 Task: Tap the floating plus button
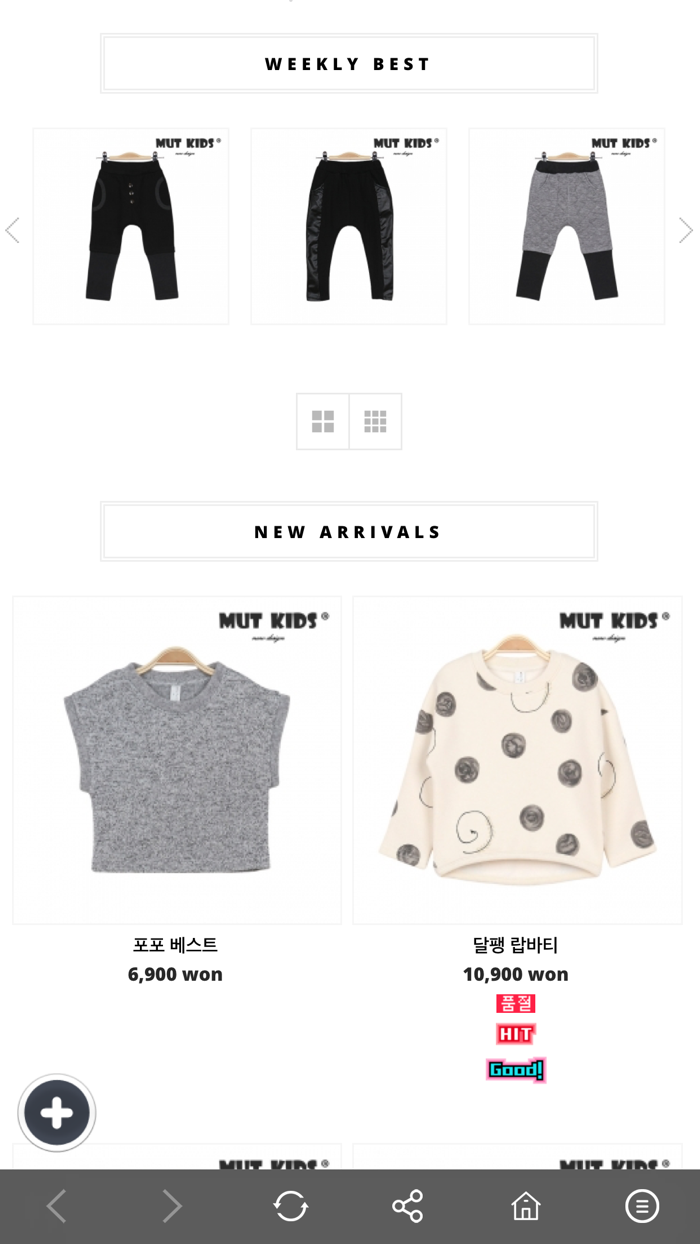click(x=57, y=1113)
